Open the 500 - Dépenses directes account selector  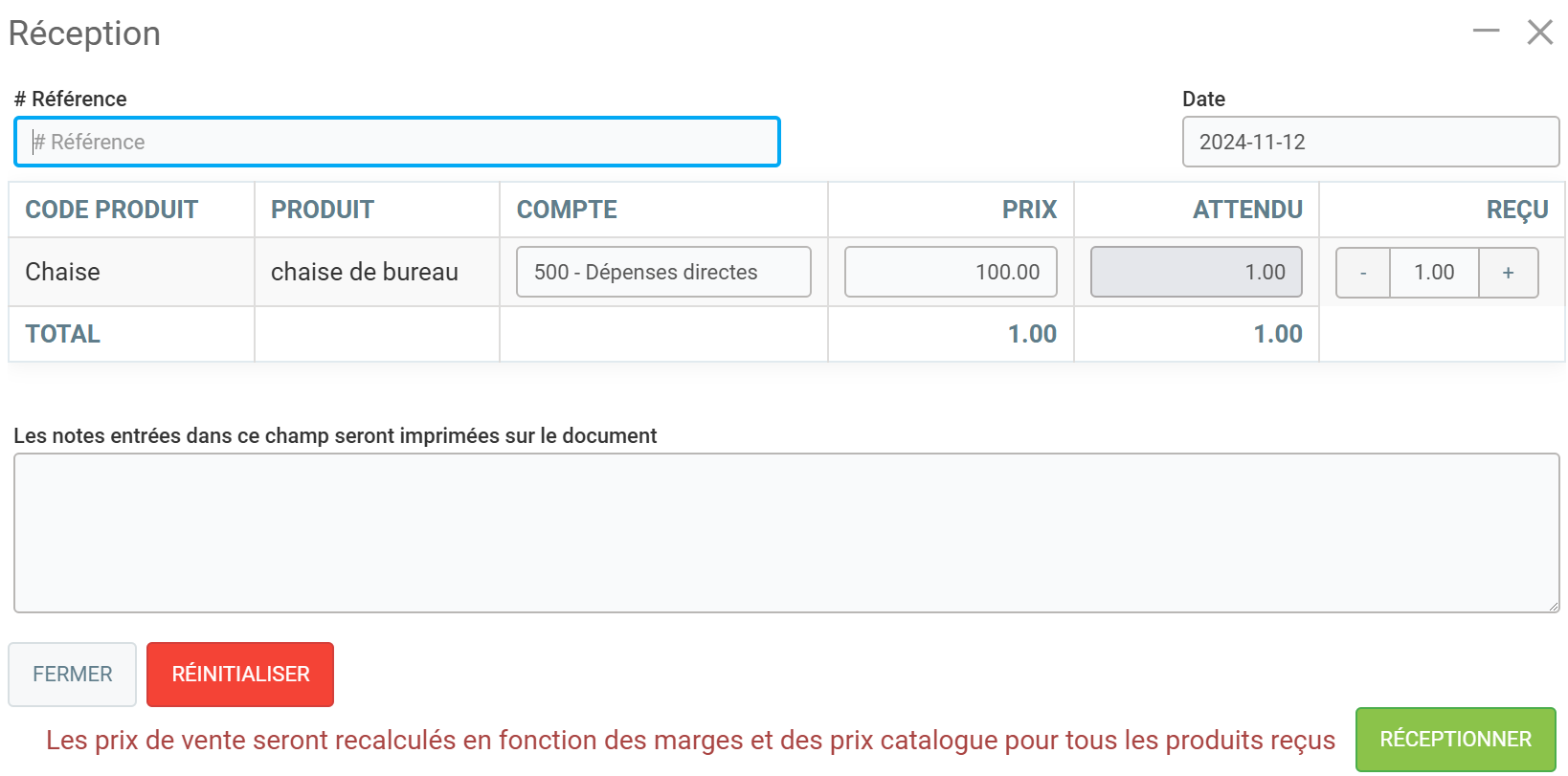pos(663,272)
